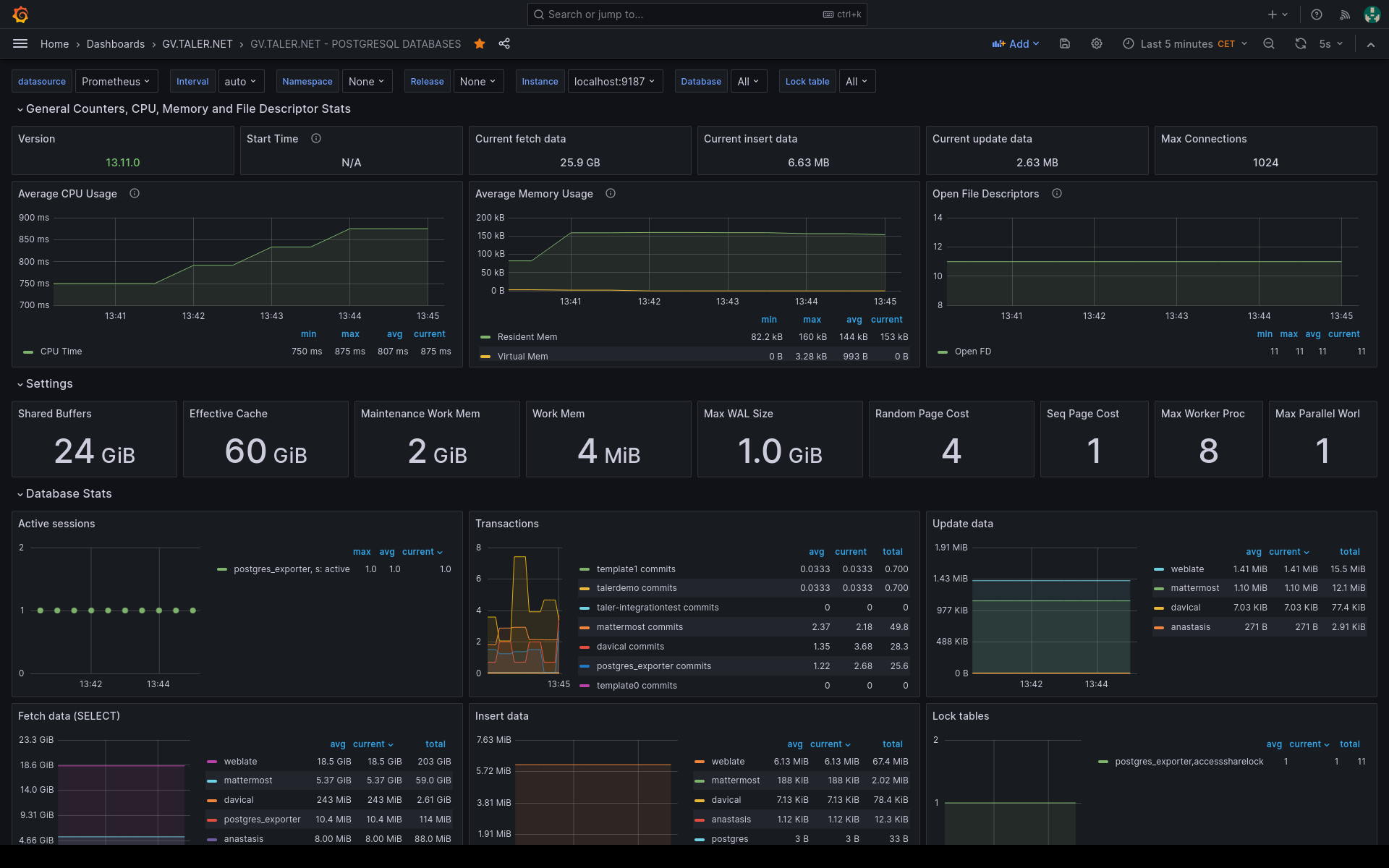
Task: Toggle talerdemo commits series visibility
Action: [637, 588]
